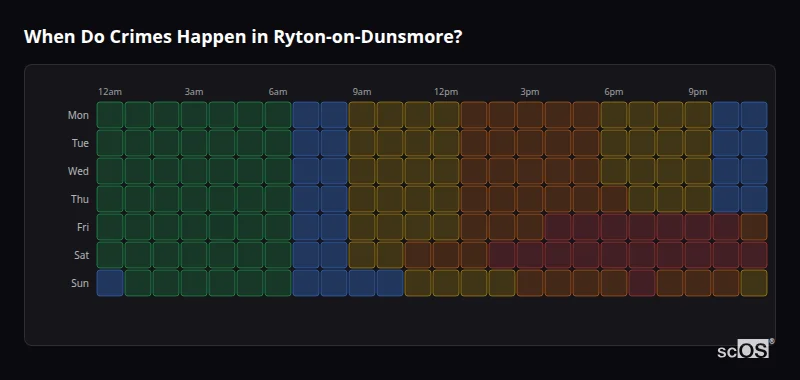Select the Saturday 11am orange cell
Image resolution: width=800 pixels, height=380 pixels.
click(x=418, y=255)
